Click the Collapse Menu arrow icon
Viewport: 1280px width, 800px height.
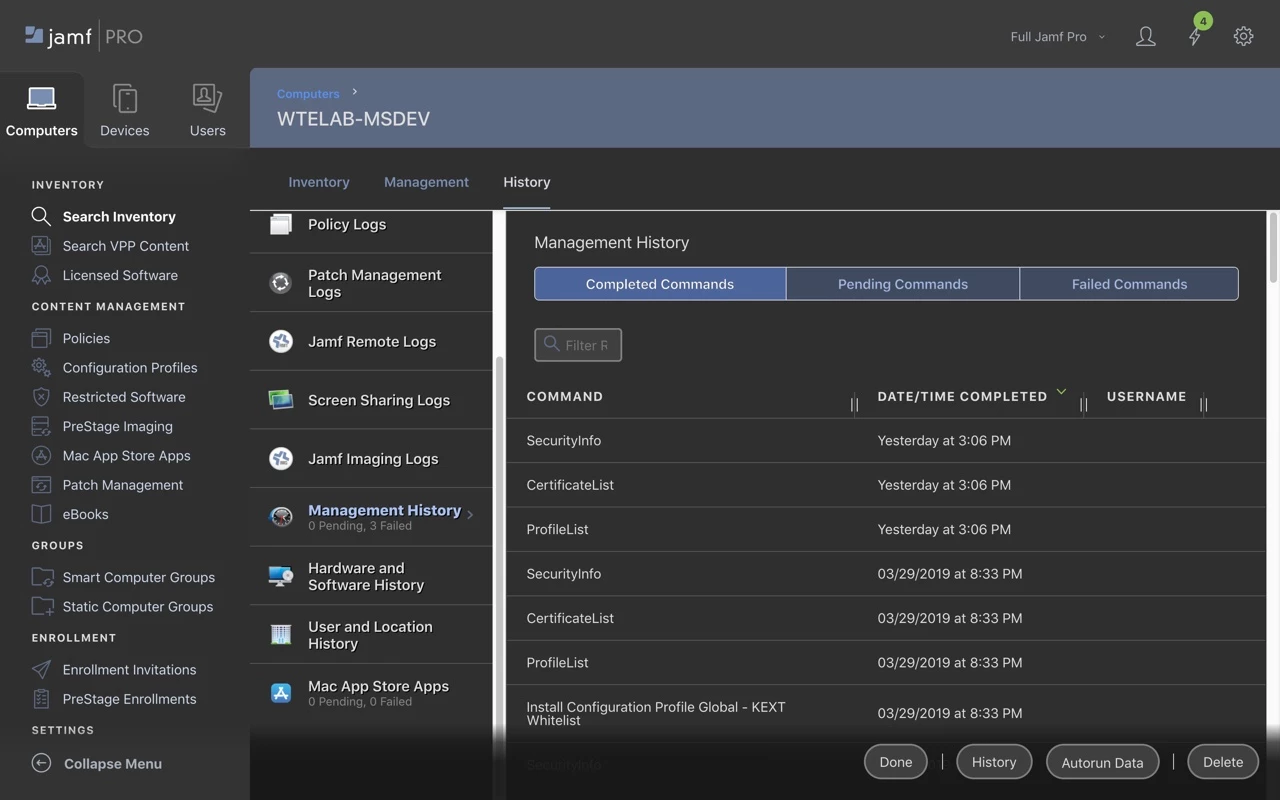point(41,763)
